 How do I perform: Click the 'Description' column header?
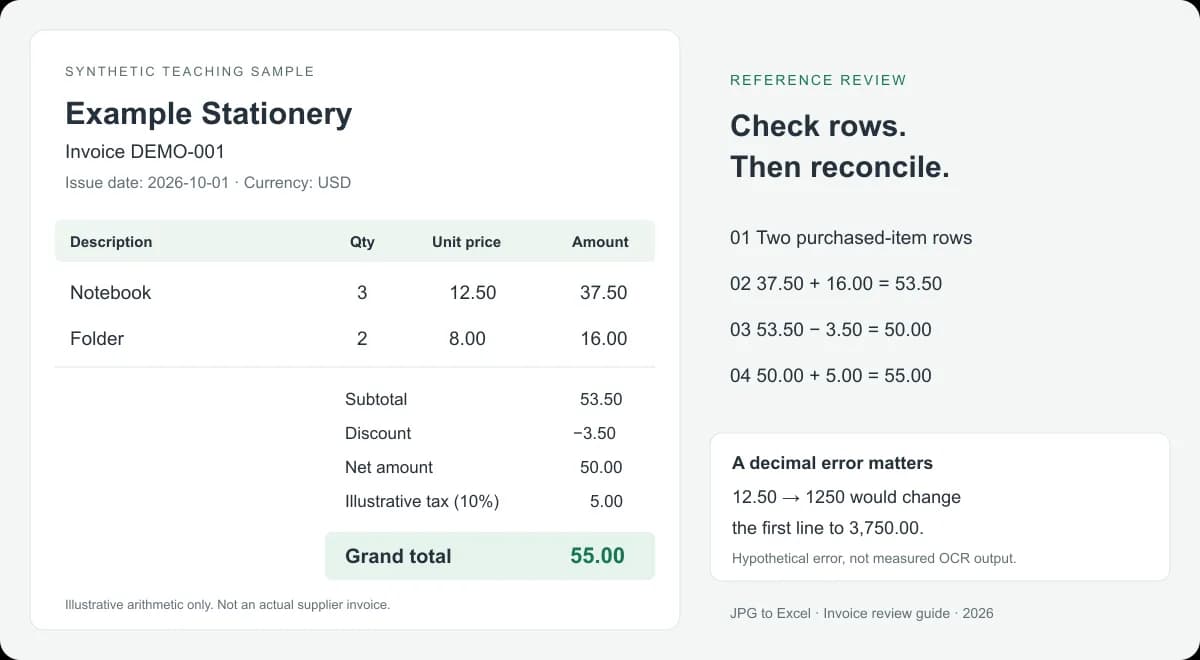[x=111, y=242]
